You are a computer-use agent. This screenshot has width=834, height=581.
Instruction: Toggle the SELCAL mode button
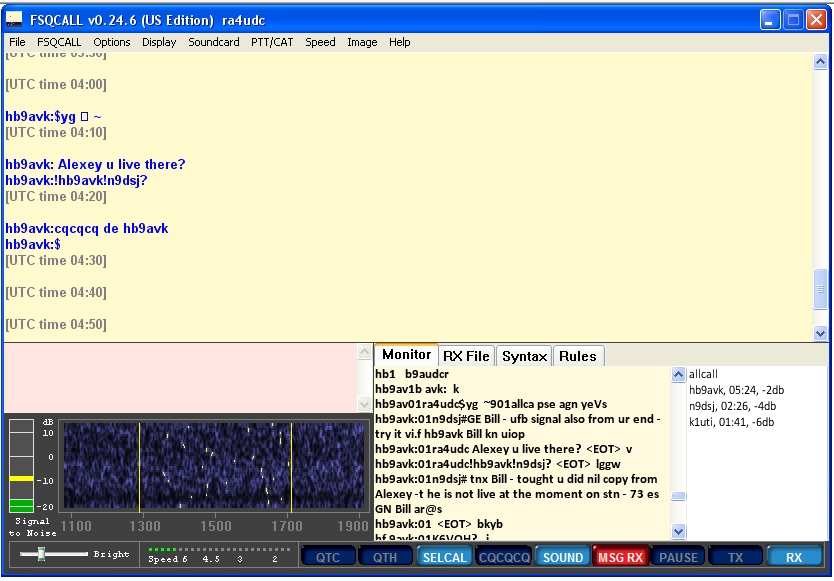444,557
